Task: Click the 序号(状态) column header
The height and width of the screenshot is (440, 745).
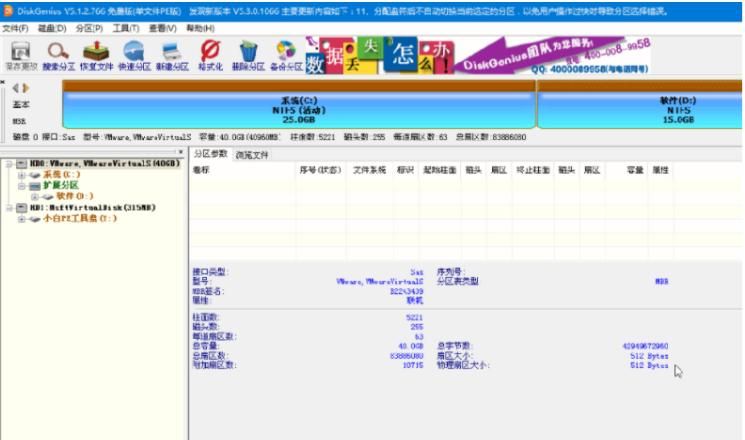Action: 321,170
